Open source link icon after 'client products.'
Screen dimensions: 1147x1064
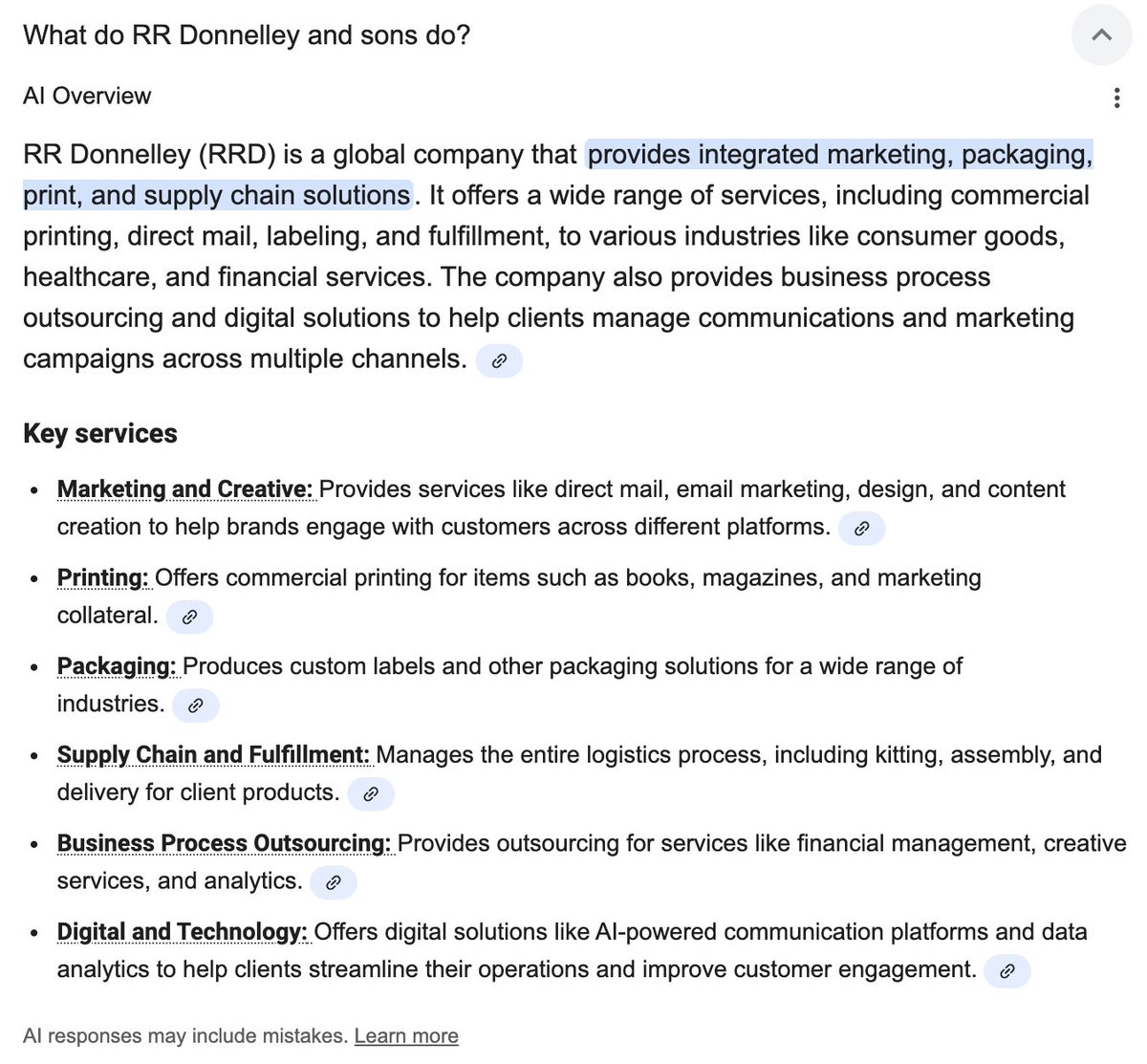(371, 793)
